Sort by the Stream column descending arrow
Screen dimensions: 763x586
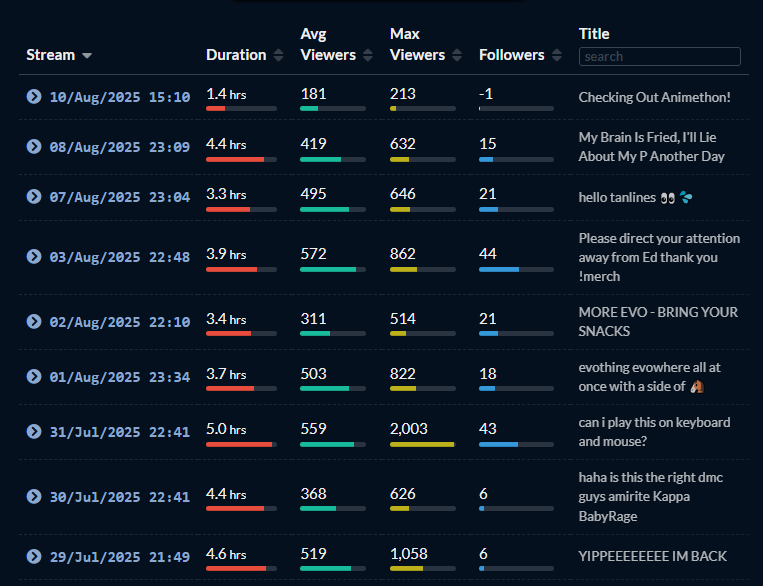point(87,55)
